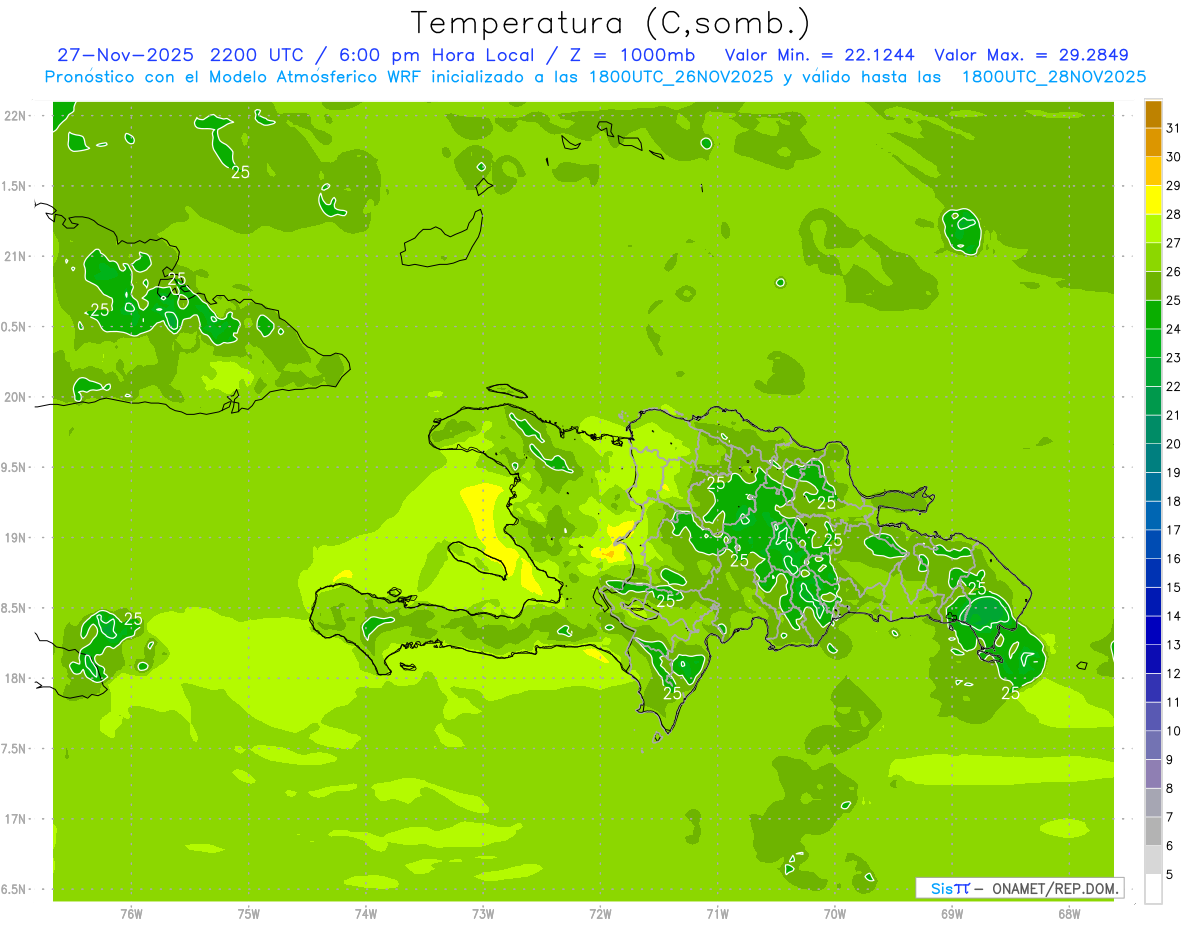Click the legend swatch between 25 and 26
This screenshot has height=927, width=1200.
1153,285
